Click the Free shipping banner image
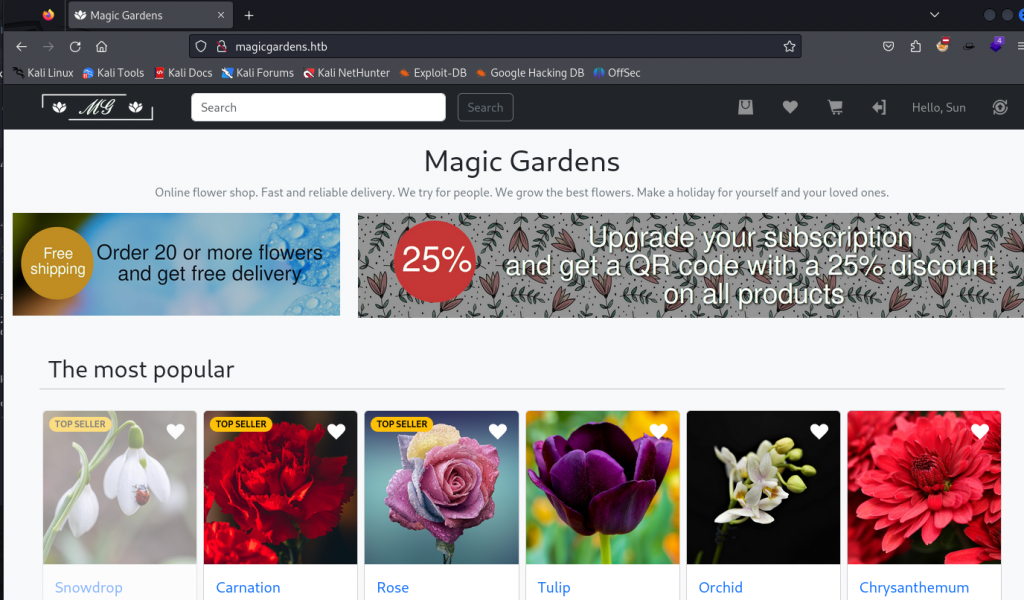This screenshot has width=1024, height=600. click(176, 264)
